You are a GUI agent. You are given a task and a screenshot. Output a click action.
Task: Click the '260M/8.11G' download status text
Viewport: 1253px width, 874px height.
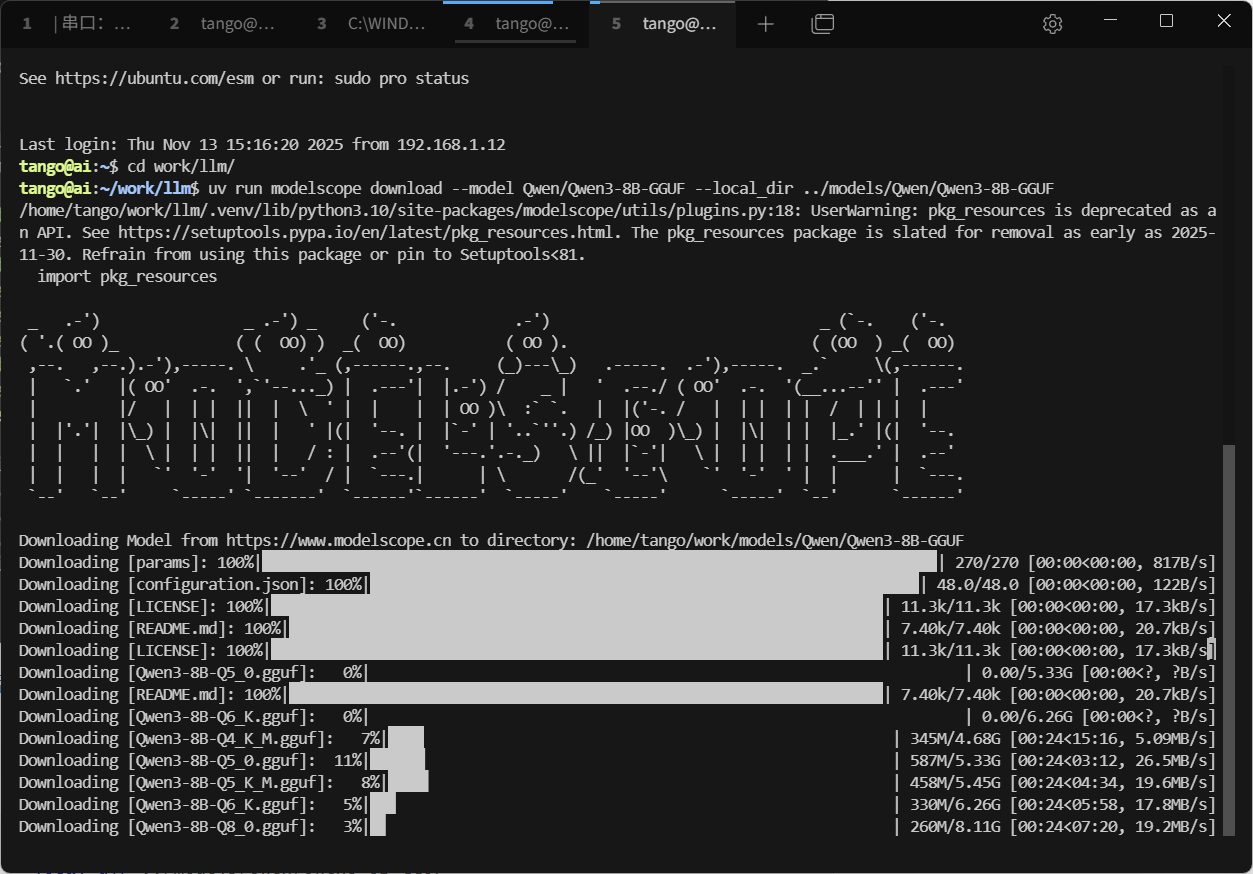(x=954, y=826)
